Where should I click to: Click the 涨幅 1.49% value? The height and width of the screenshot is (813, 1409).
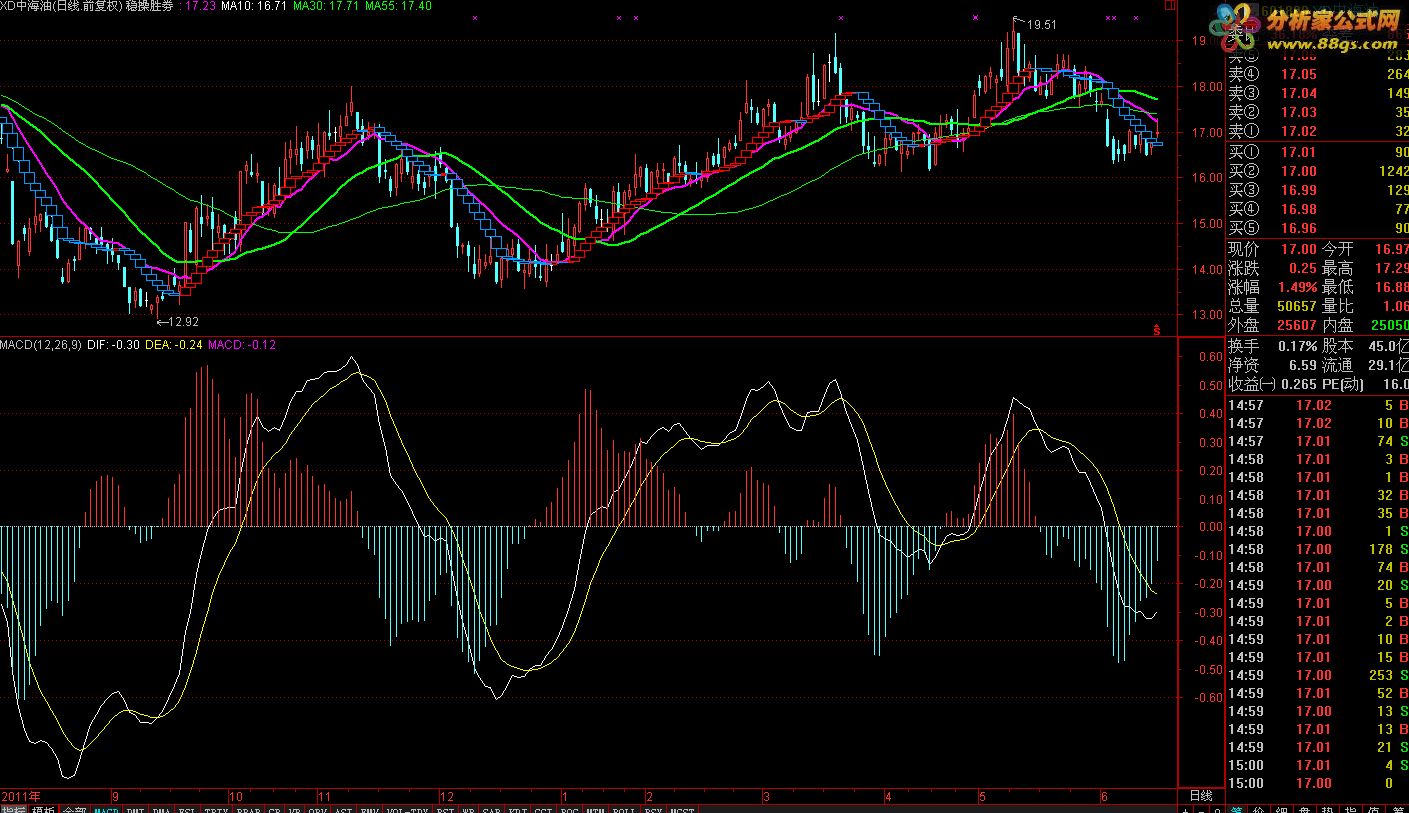[x=1297, y=287]
